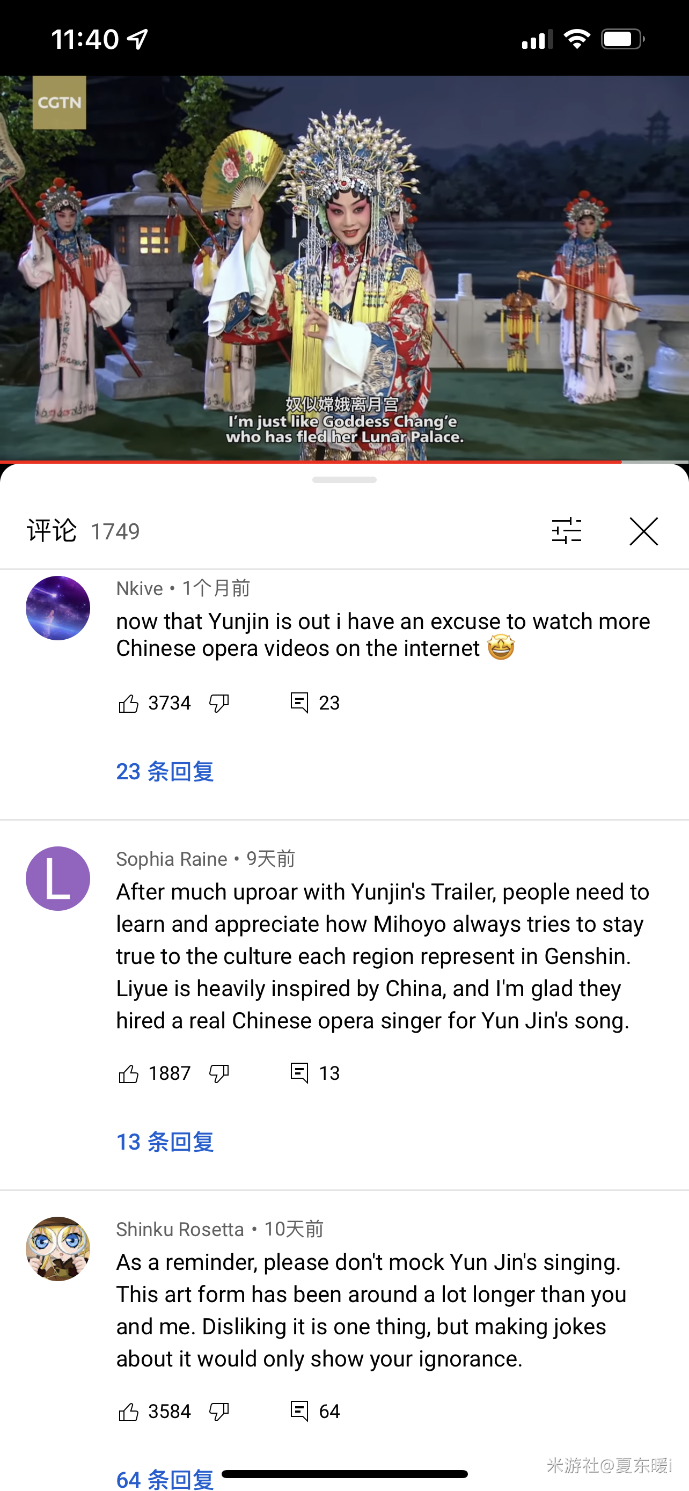The image size is (689, 1491).
Task: Close the comments panel
Action: click(644, 531)
